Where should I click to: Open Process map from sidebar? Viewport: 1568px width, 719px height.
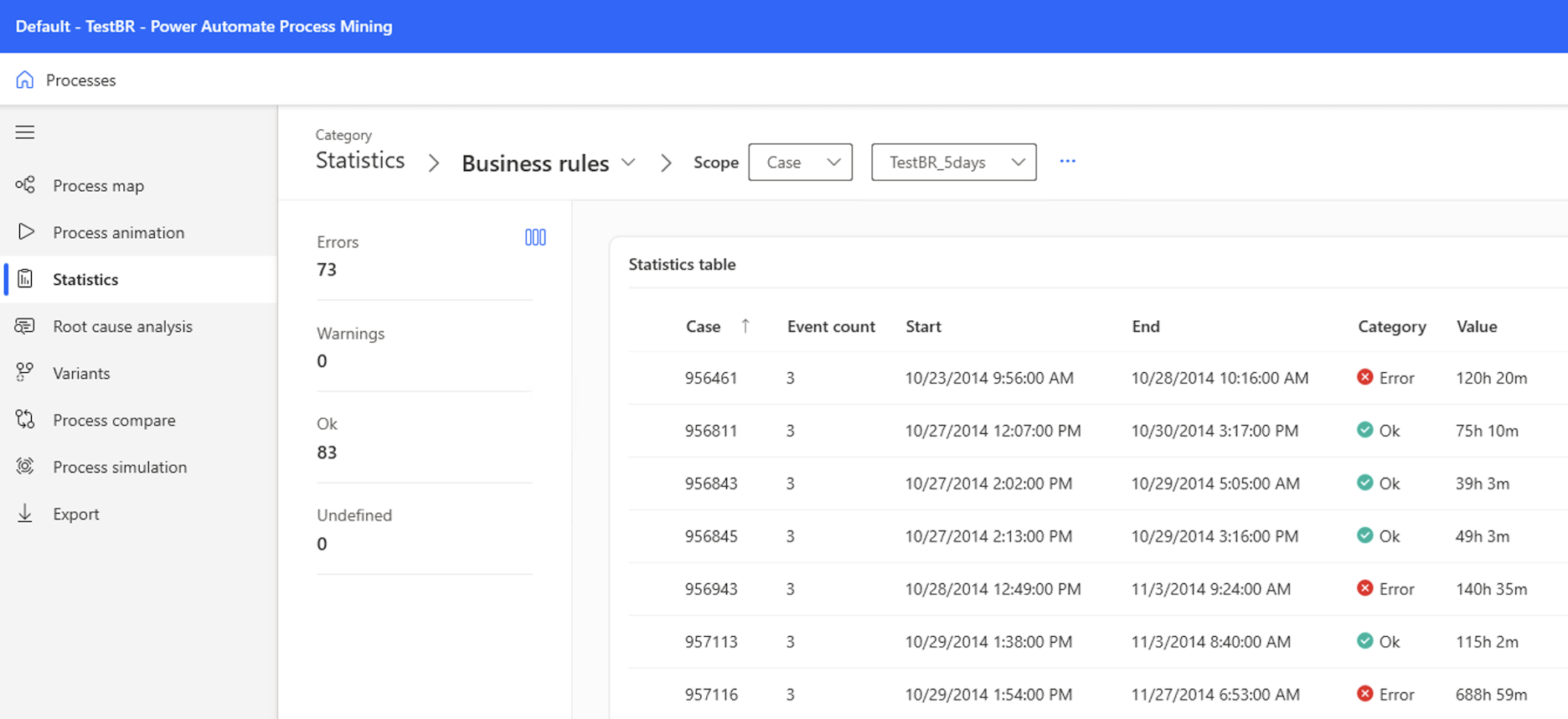[98, 185]
